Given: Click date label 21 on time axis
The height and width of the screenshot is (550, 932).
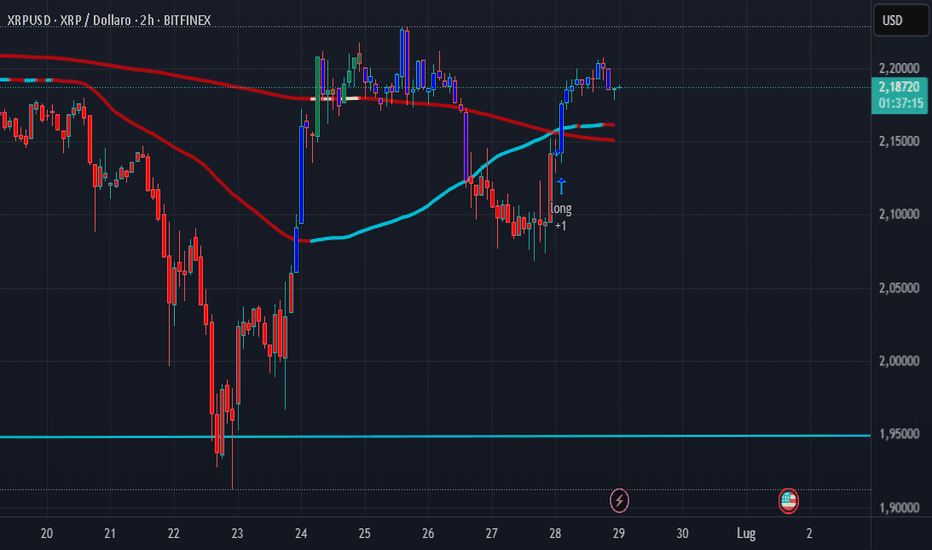Looking at the screenshot, I should point(110,533).
